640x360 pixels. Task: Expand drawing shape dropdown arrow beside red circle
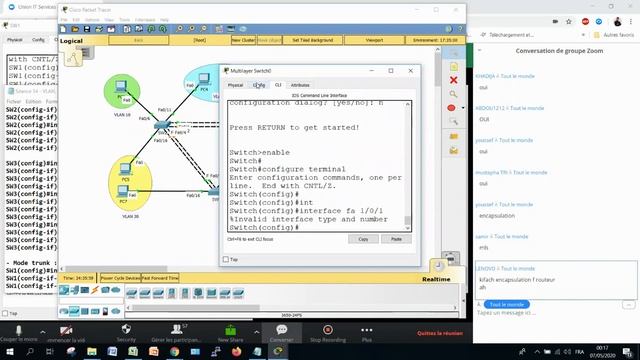click(x=463, y=108)
